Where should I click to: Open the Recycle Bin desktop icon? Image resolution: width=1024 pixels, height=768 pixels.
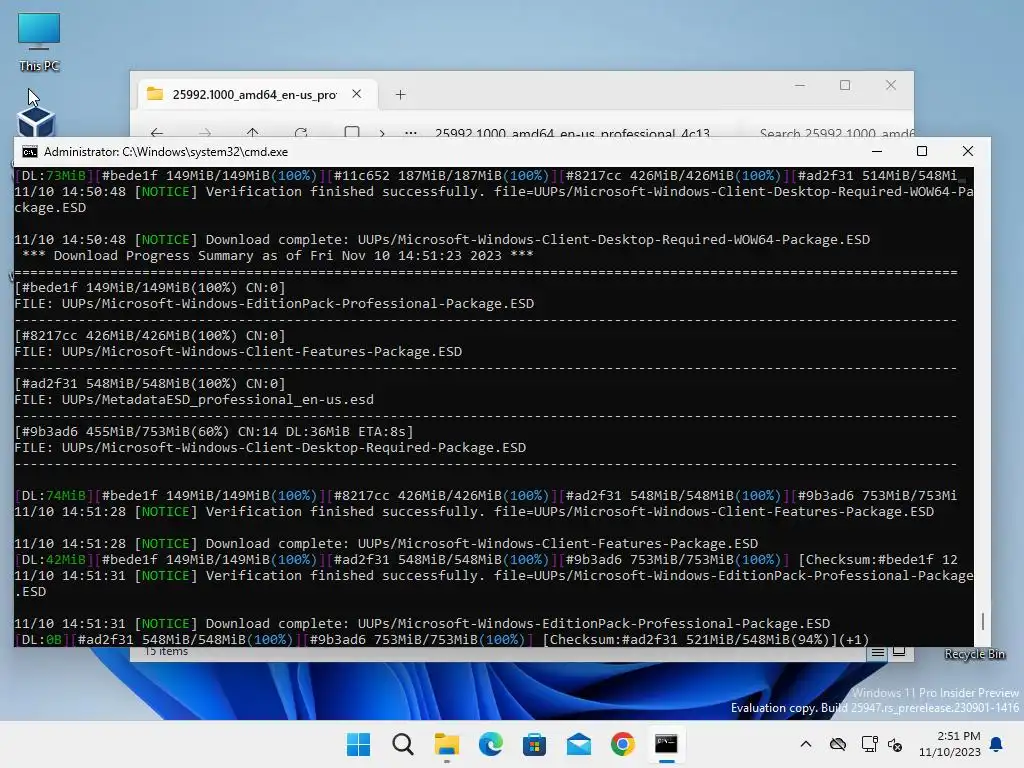pos(974,654)
